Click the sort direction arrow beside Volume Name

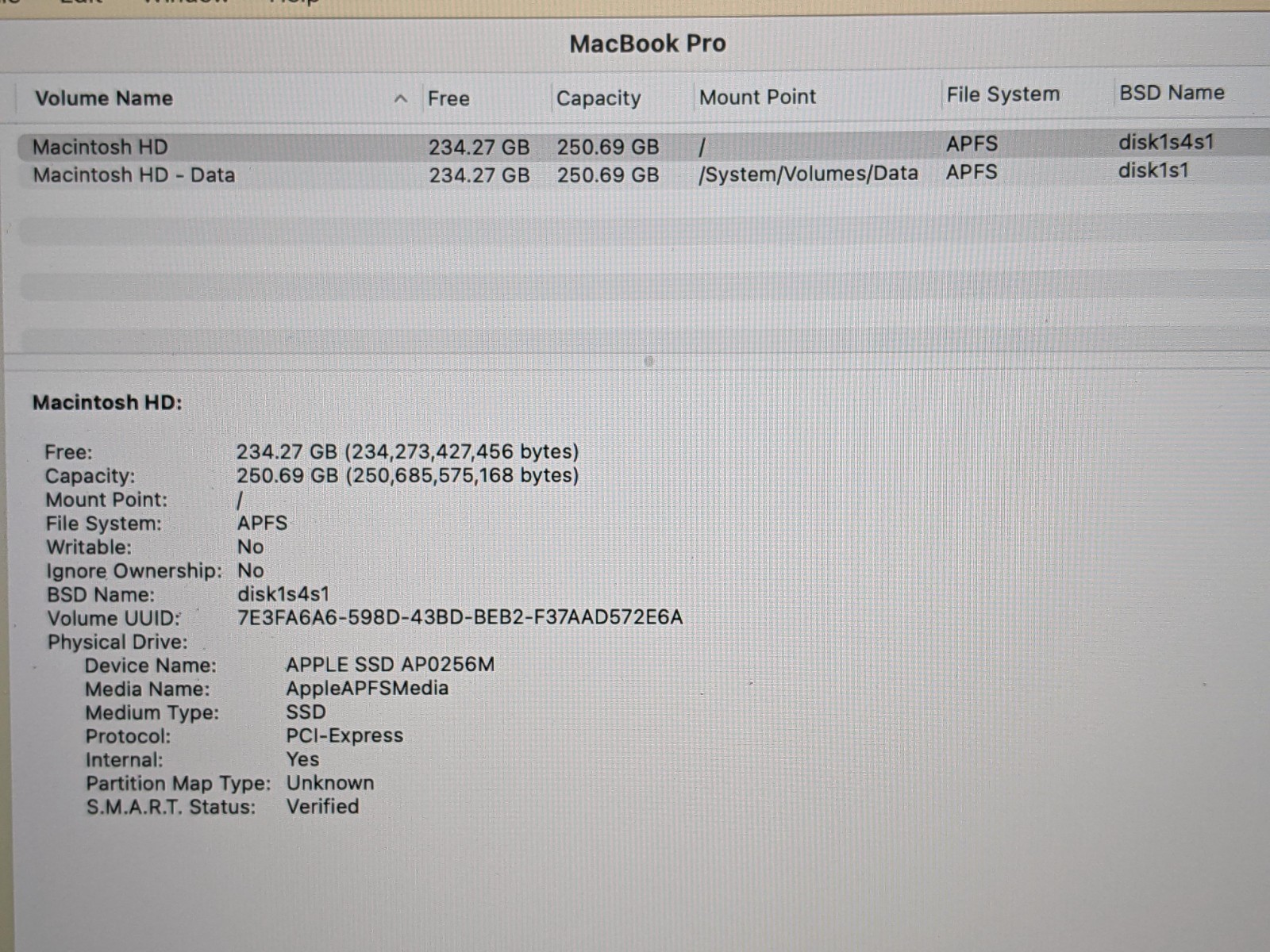click(401, 99)
